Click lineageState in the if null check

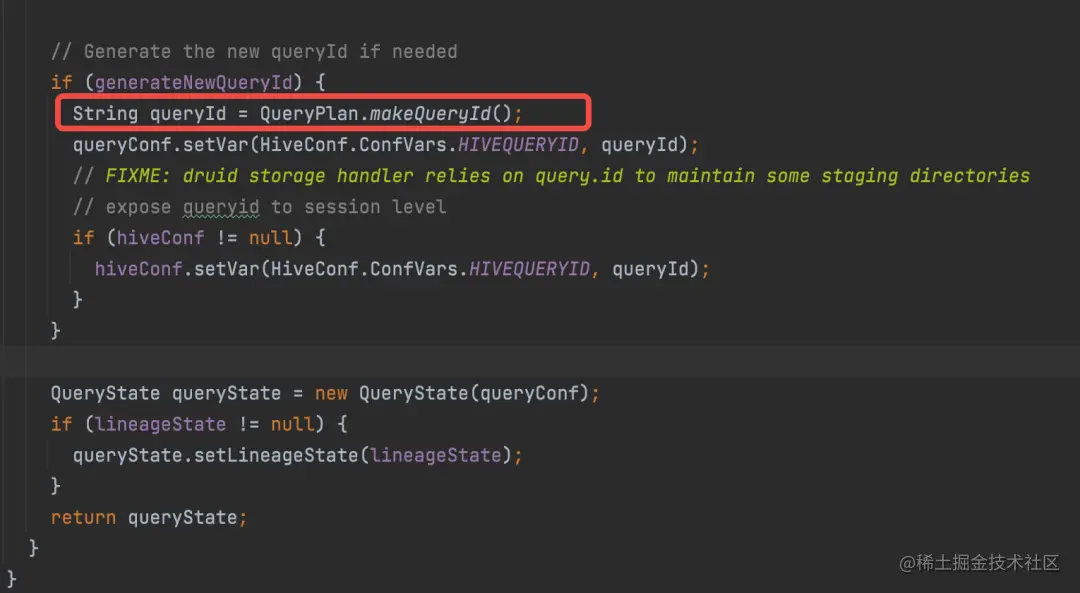160,424
